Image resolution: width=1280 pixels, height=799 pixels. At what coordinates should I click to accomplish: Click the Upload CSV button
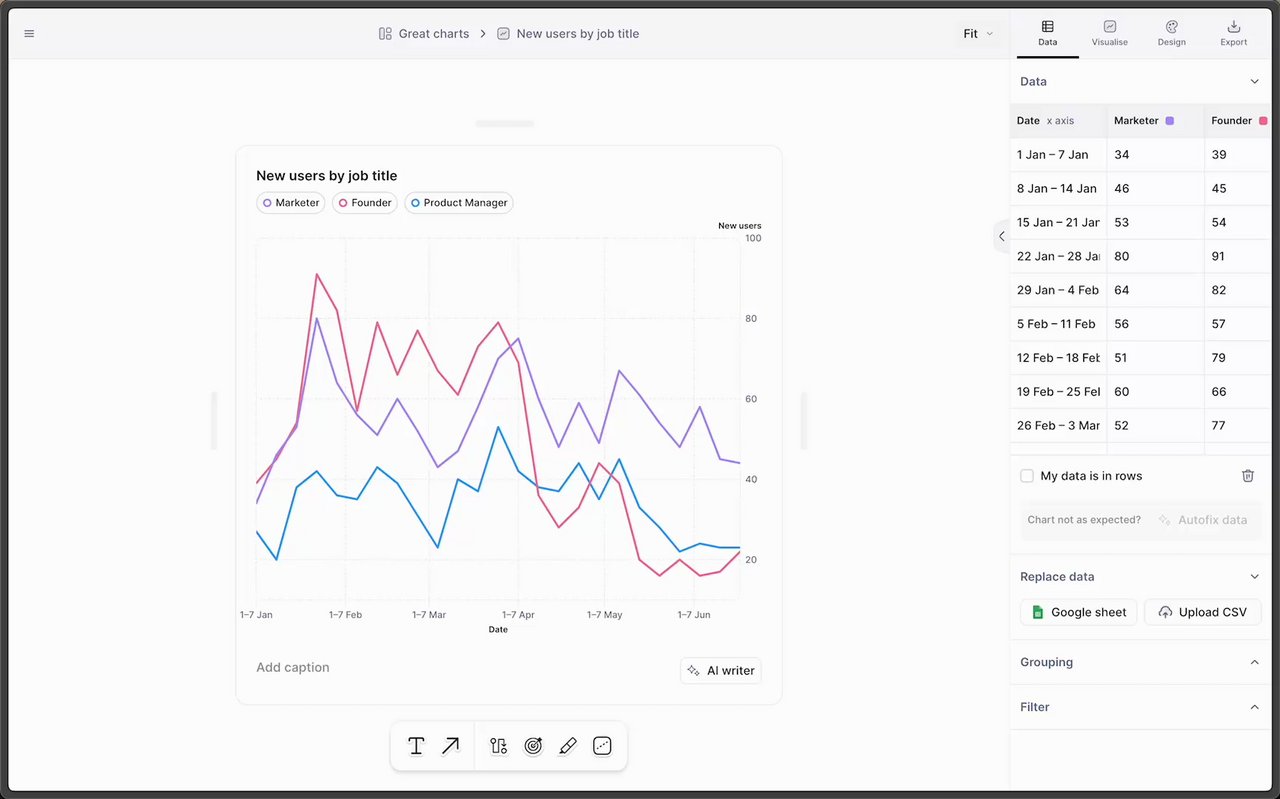click(1203, 612)
